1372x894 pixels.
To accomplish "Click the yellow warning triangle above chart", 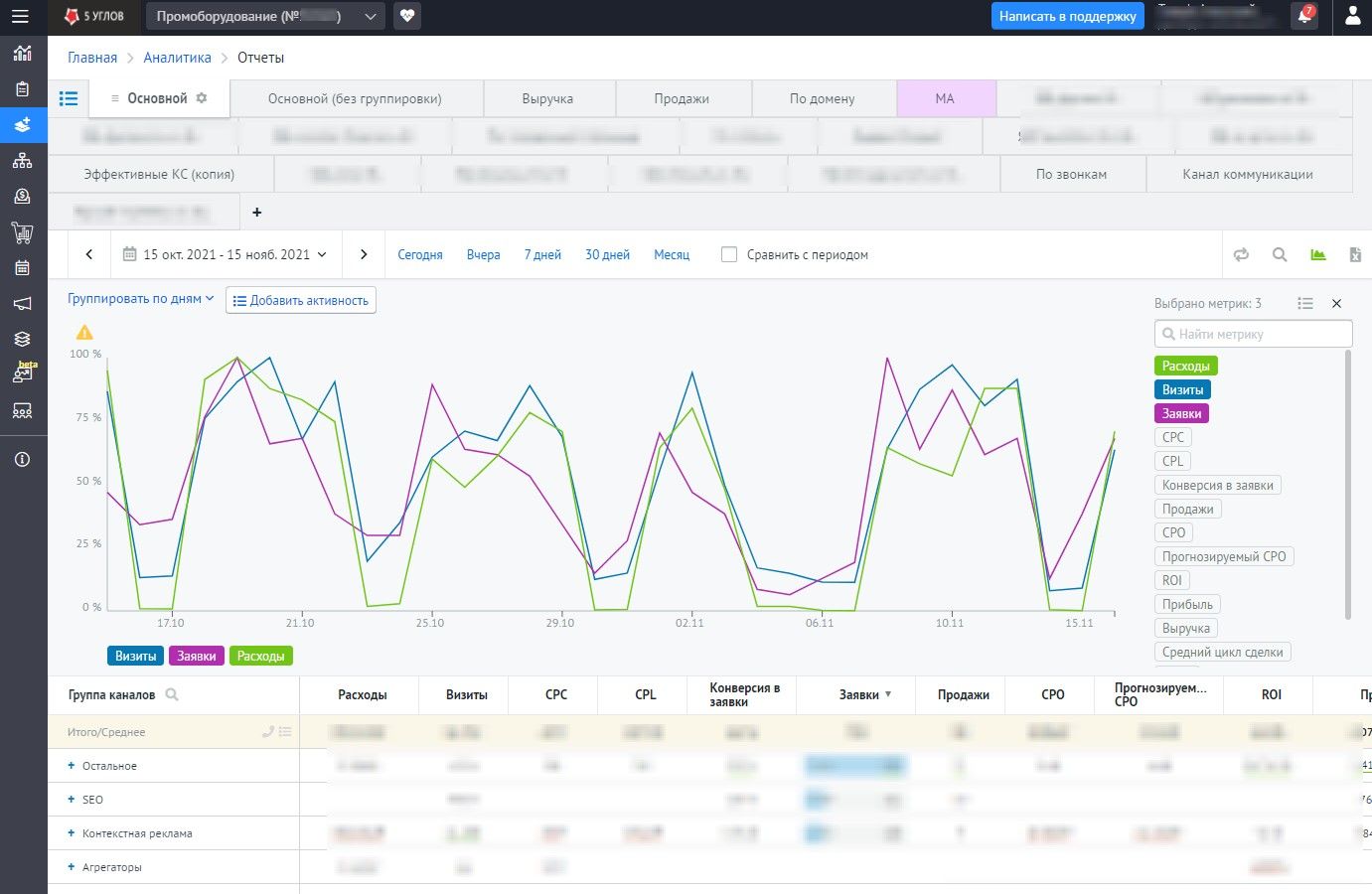I will (x=84, y=333).
